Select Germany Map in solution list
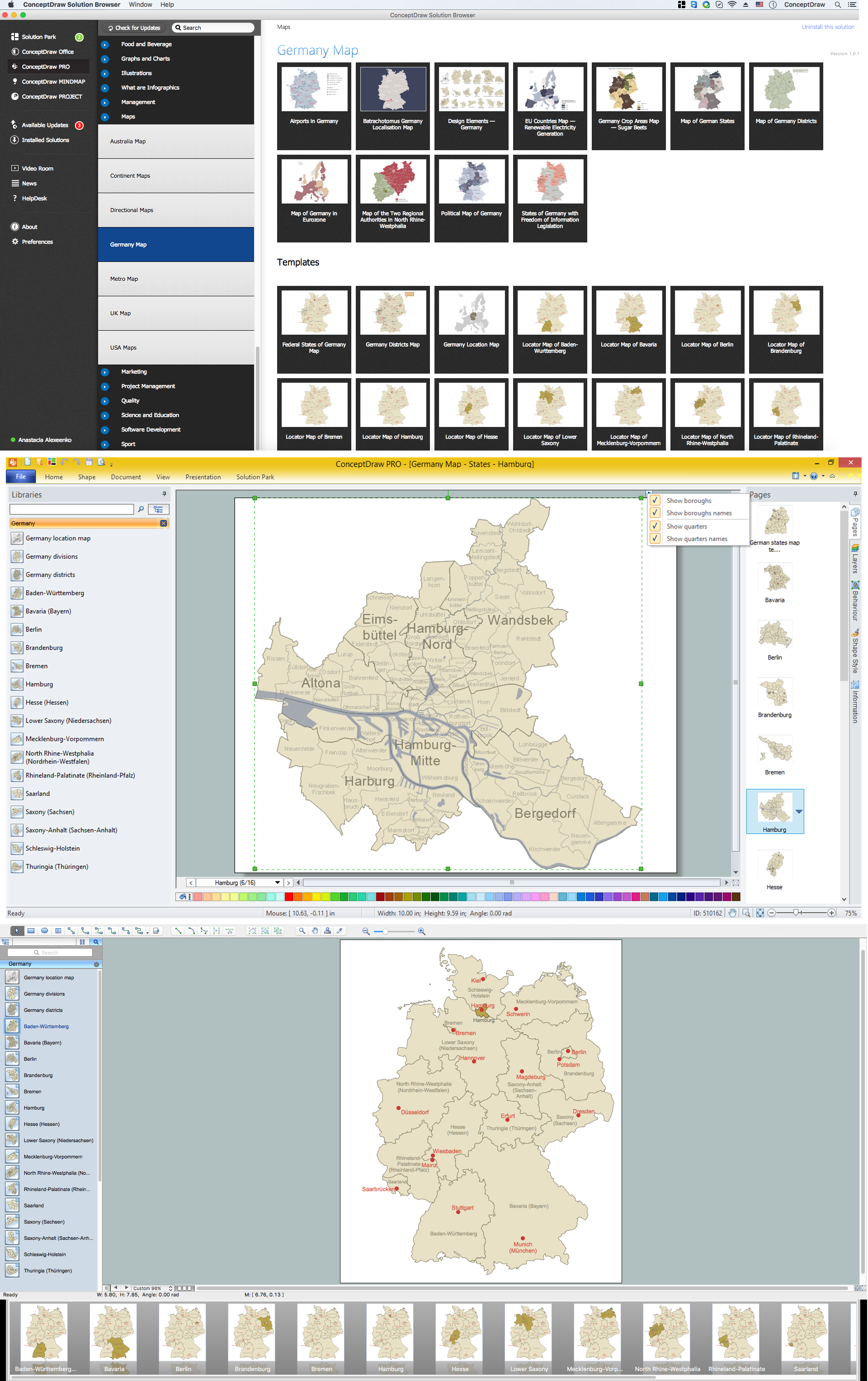The height and width of the screenshot is (1381, 868). pos(176,244)
